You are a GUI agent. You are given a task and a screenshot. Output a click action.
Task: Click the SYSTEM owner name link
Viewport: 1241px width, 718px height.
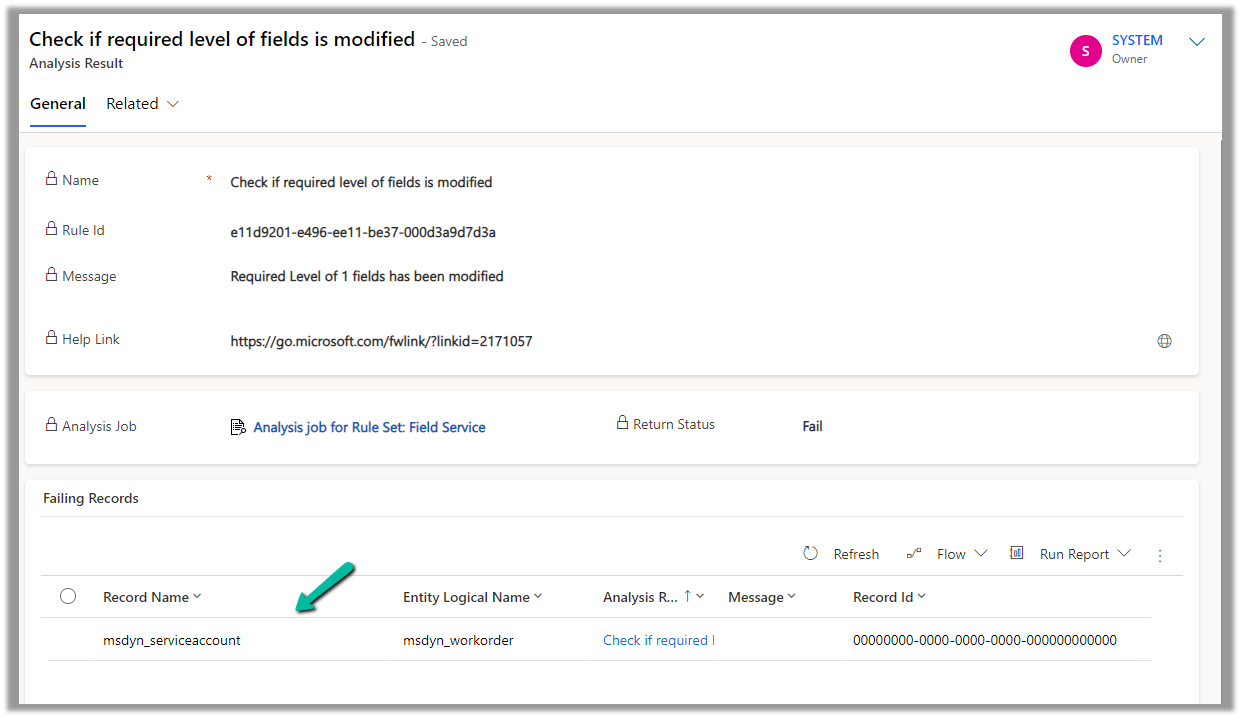(1137, 41)
